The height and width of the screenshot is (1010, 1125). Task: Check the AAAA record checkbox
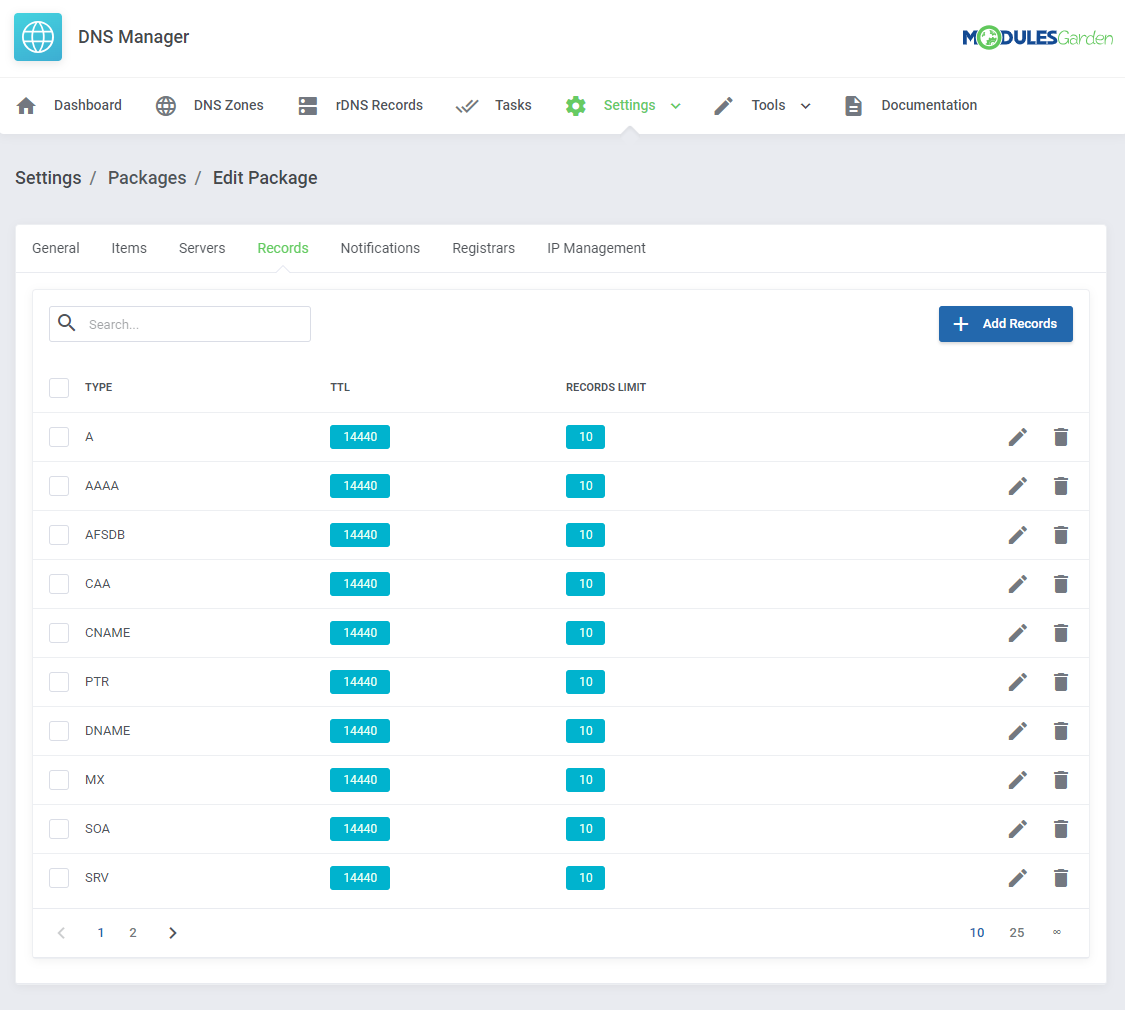click(x=59, y=486)
